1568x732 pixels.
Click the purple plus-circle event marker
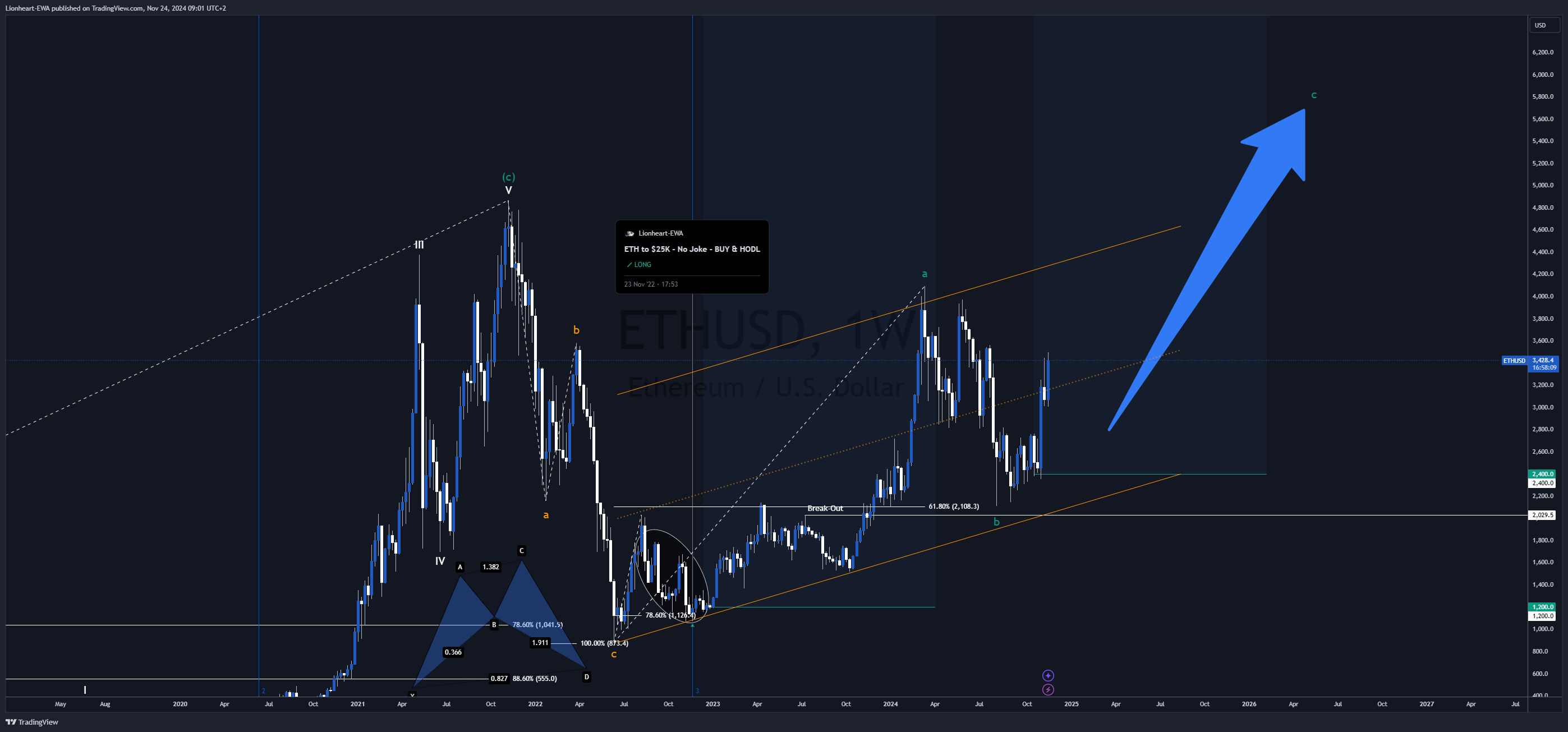coord(1047,675)
